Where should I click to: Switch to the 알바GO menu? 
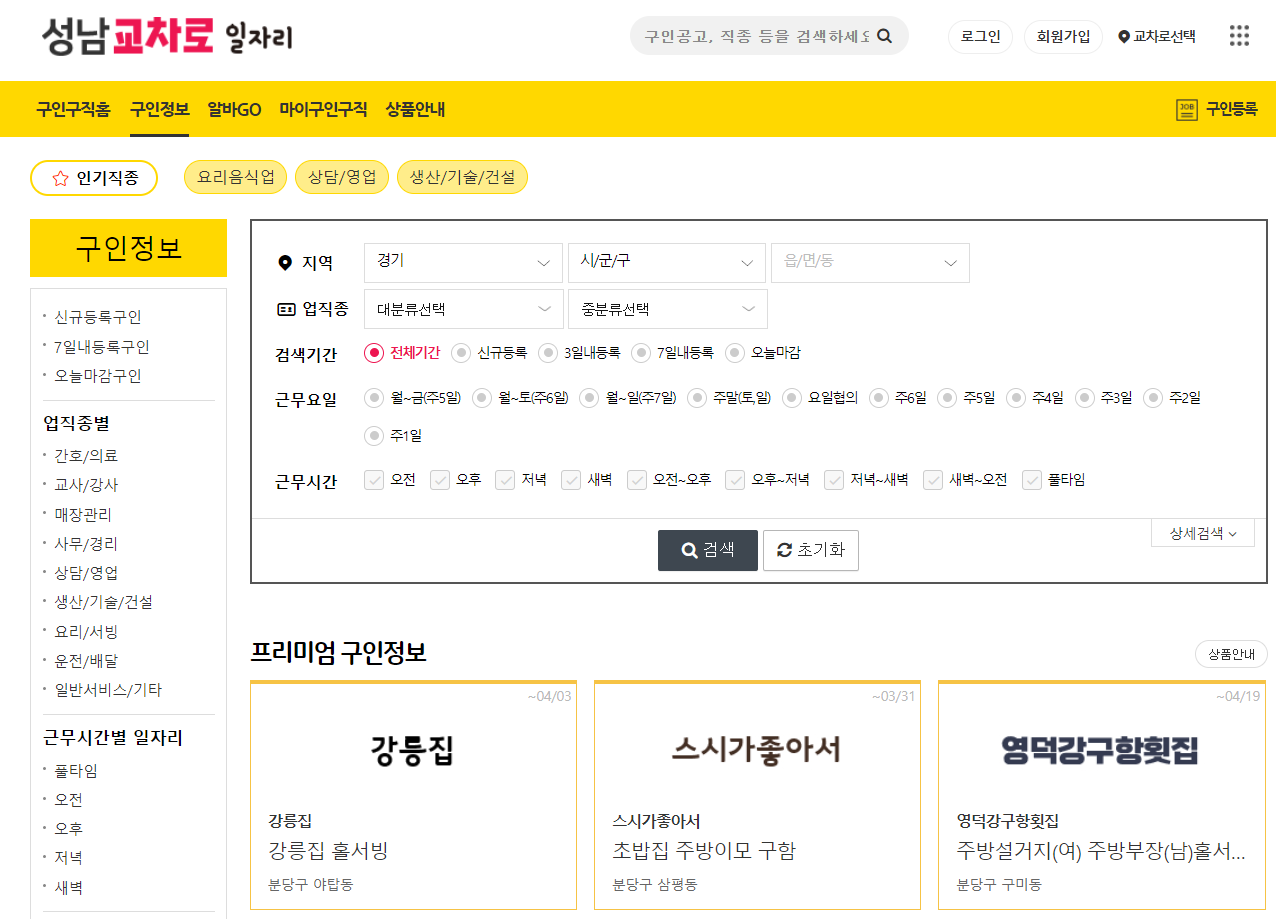pyautogui.click(x=234, y=109)
